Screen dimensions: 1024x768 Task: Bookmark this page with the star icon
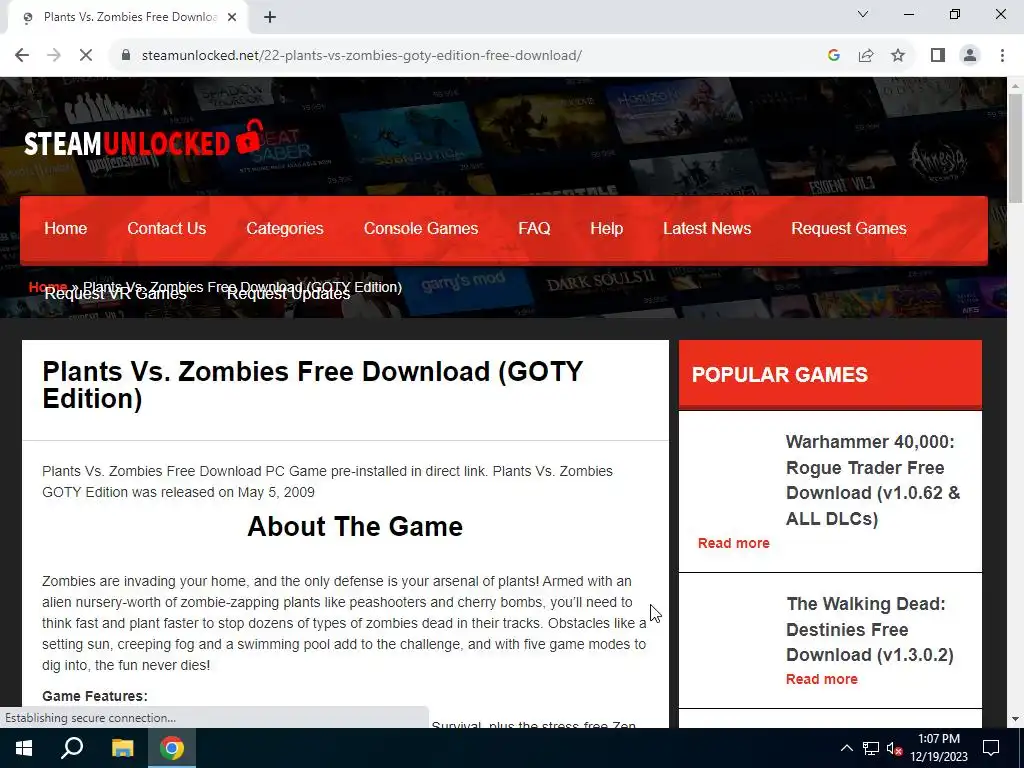pos(898,56)
